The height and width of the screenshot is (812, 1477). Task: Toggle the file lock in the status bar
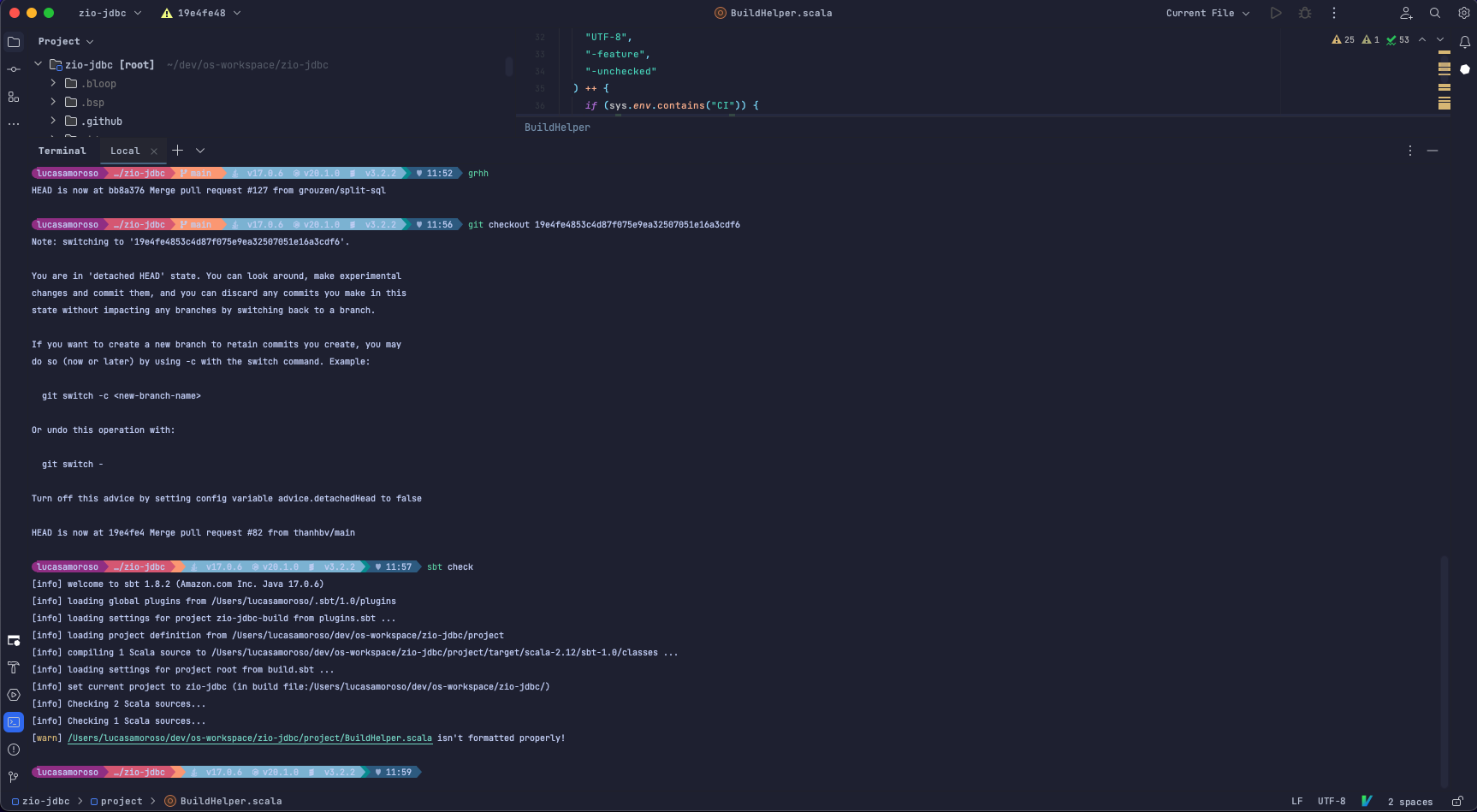[1459, 803]
